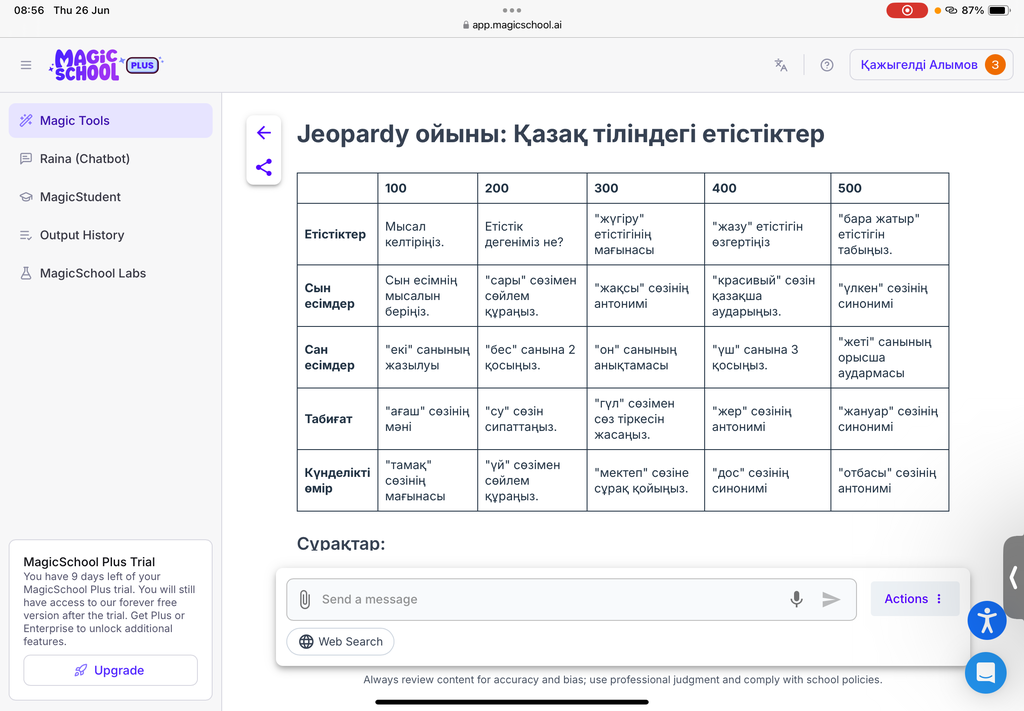Toggle the Web Search option

tap(340, 642)
